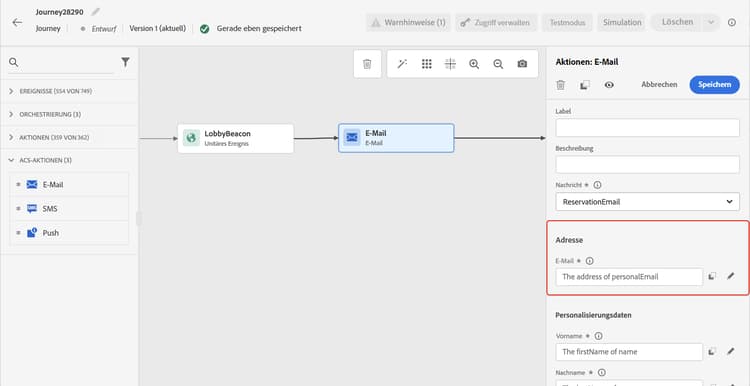
Task: Toggle the dotted grid display icon
Action: (427, 64)
